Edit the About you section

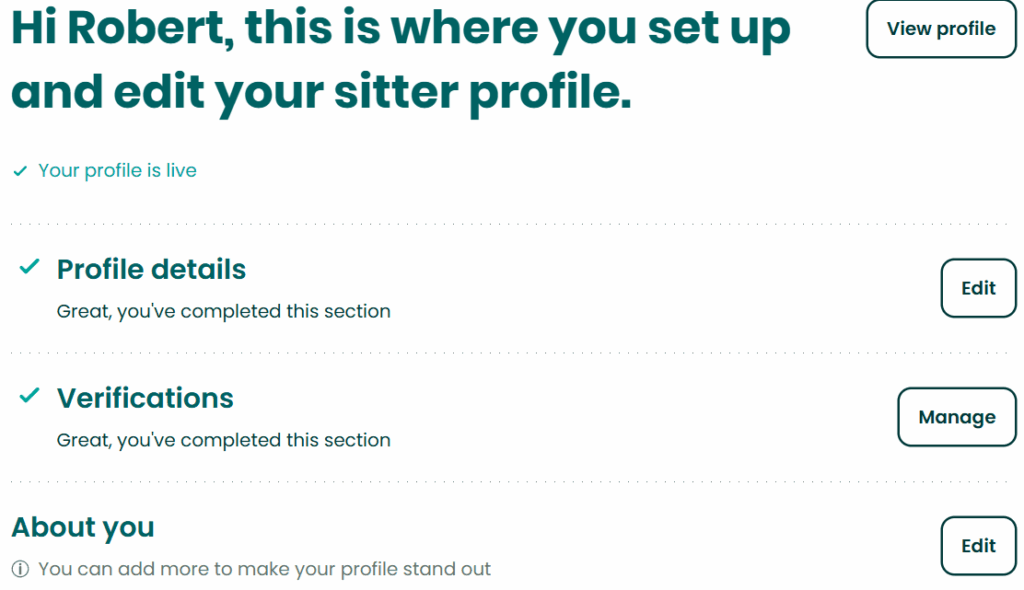point(978,546)
